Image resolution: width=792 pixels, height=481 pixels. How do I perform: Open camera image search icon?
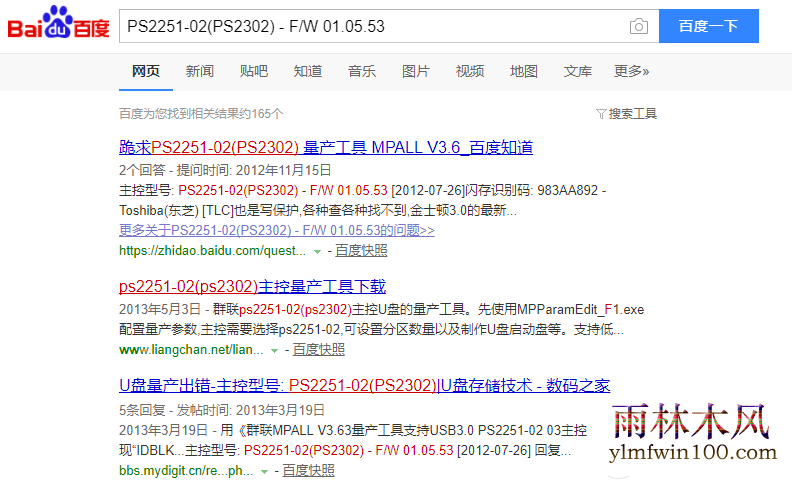638,26
